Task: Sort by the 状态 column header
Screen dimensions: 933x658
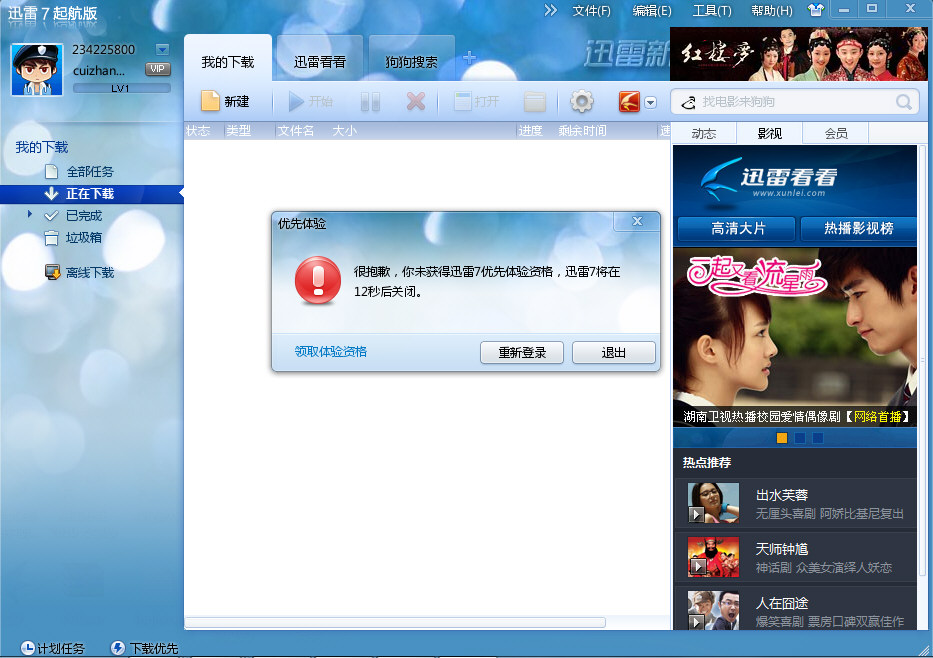Action: (x=198, y=131)
